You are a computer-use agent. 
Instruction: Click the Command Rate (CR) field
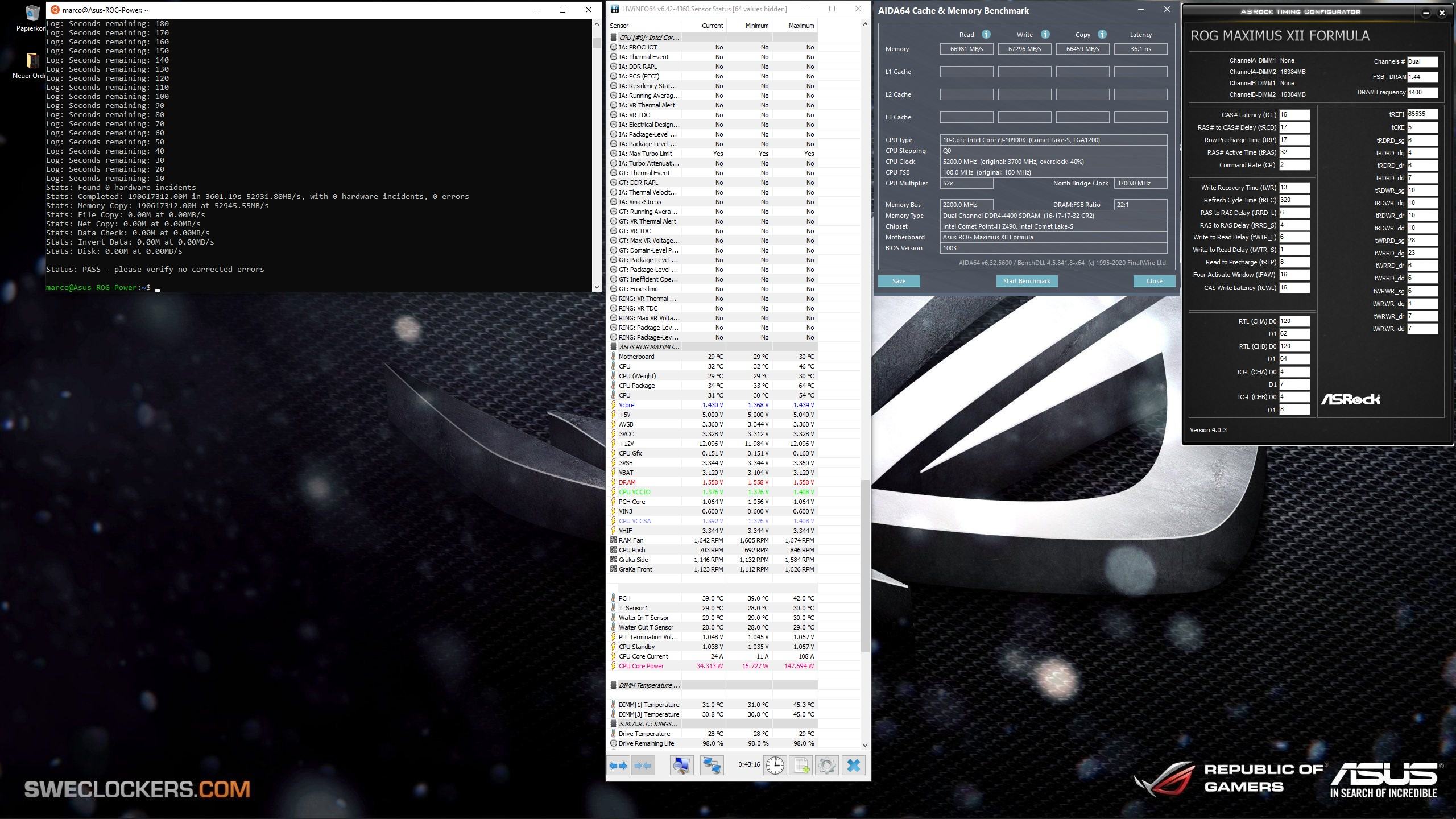1294,165
